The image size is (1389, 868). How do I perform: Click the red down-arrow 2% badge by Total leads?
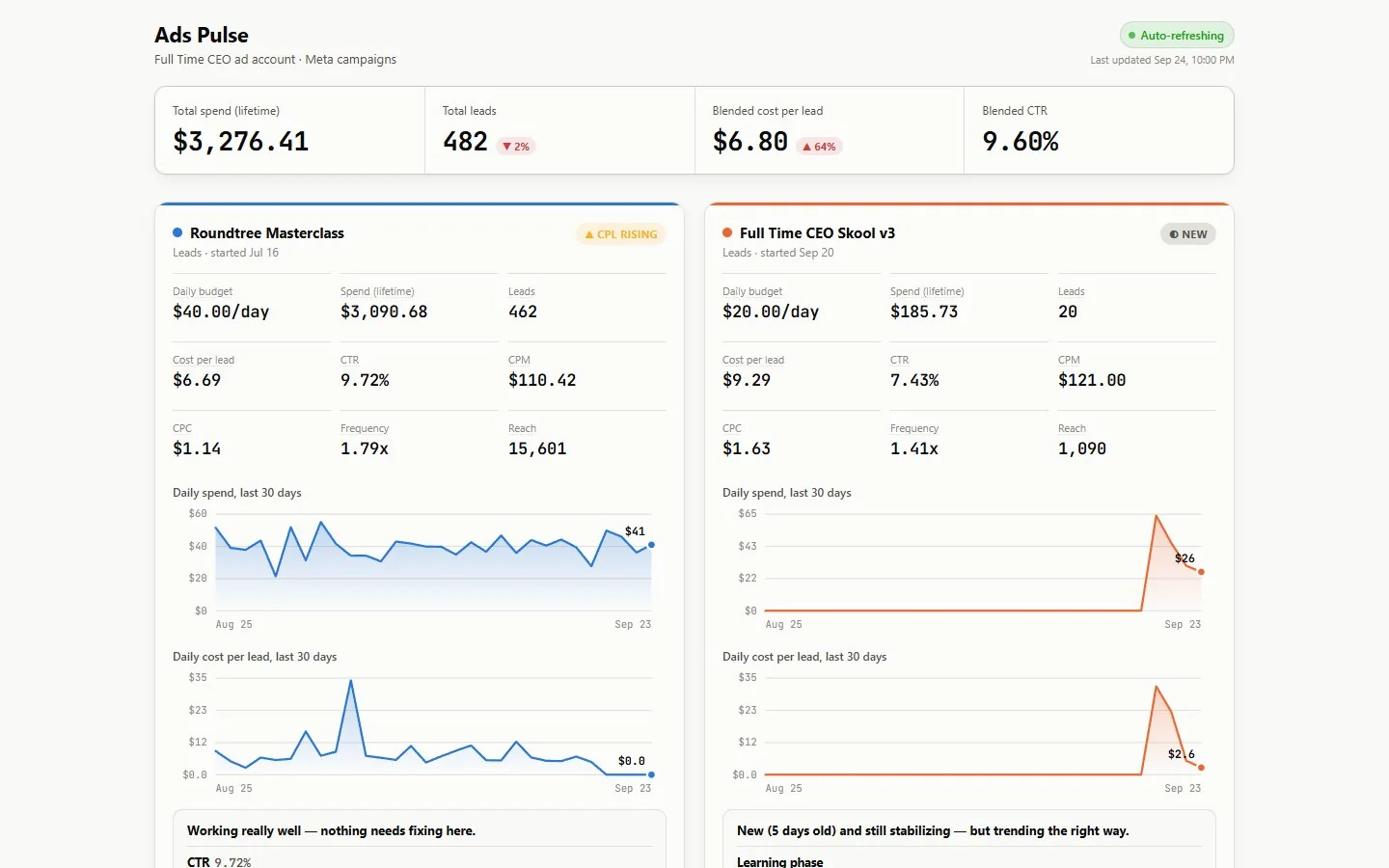[516, 147]
